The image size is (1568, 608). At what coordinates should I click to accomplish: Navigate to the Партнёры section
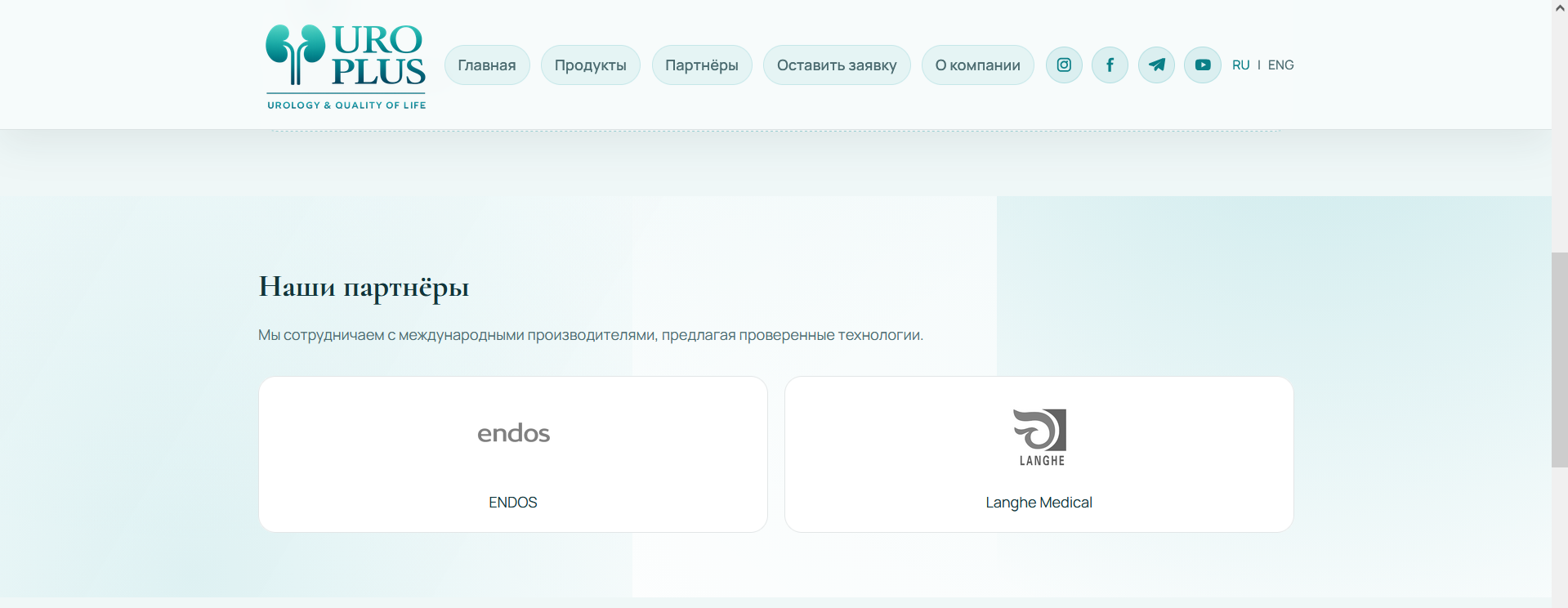point(702,65)
